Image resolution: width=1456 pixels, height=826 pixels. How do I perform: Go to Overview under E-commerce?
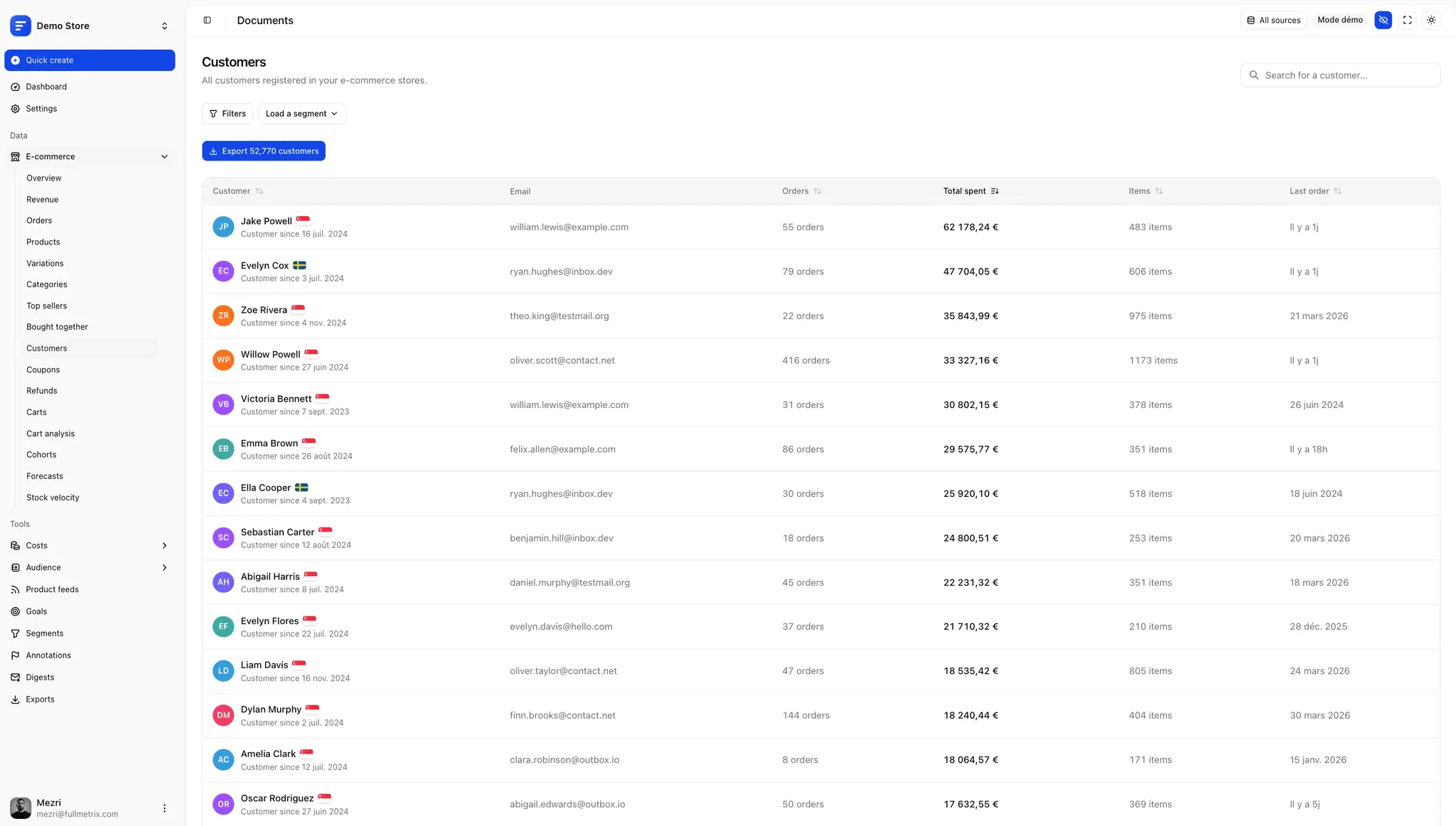click(x=44, y=178)
